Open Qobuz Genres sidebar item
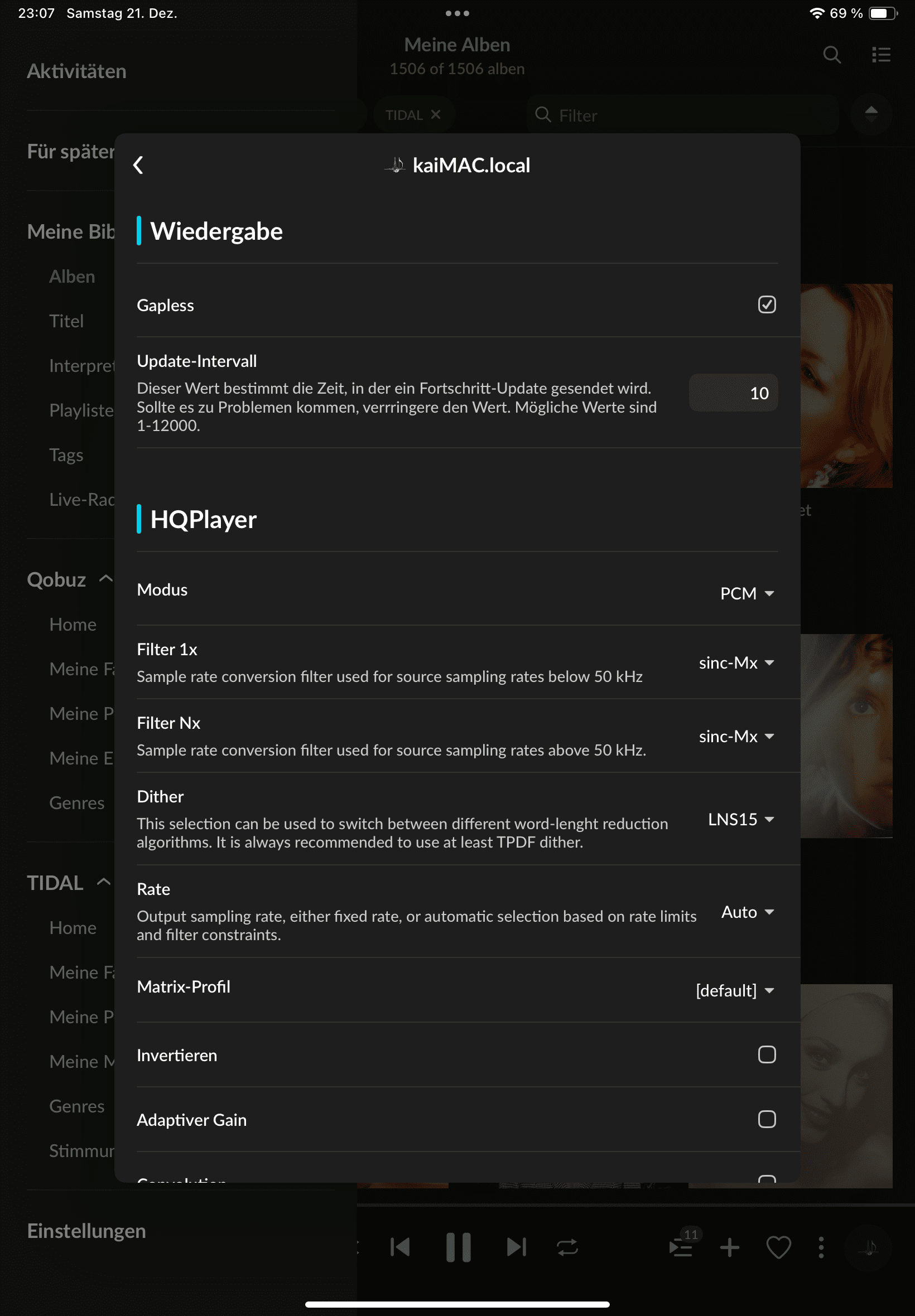 point(77,802)
